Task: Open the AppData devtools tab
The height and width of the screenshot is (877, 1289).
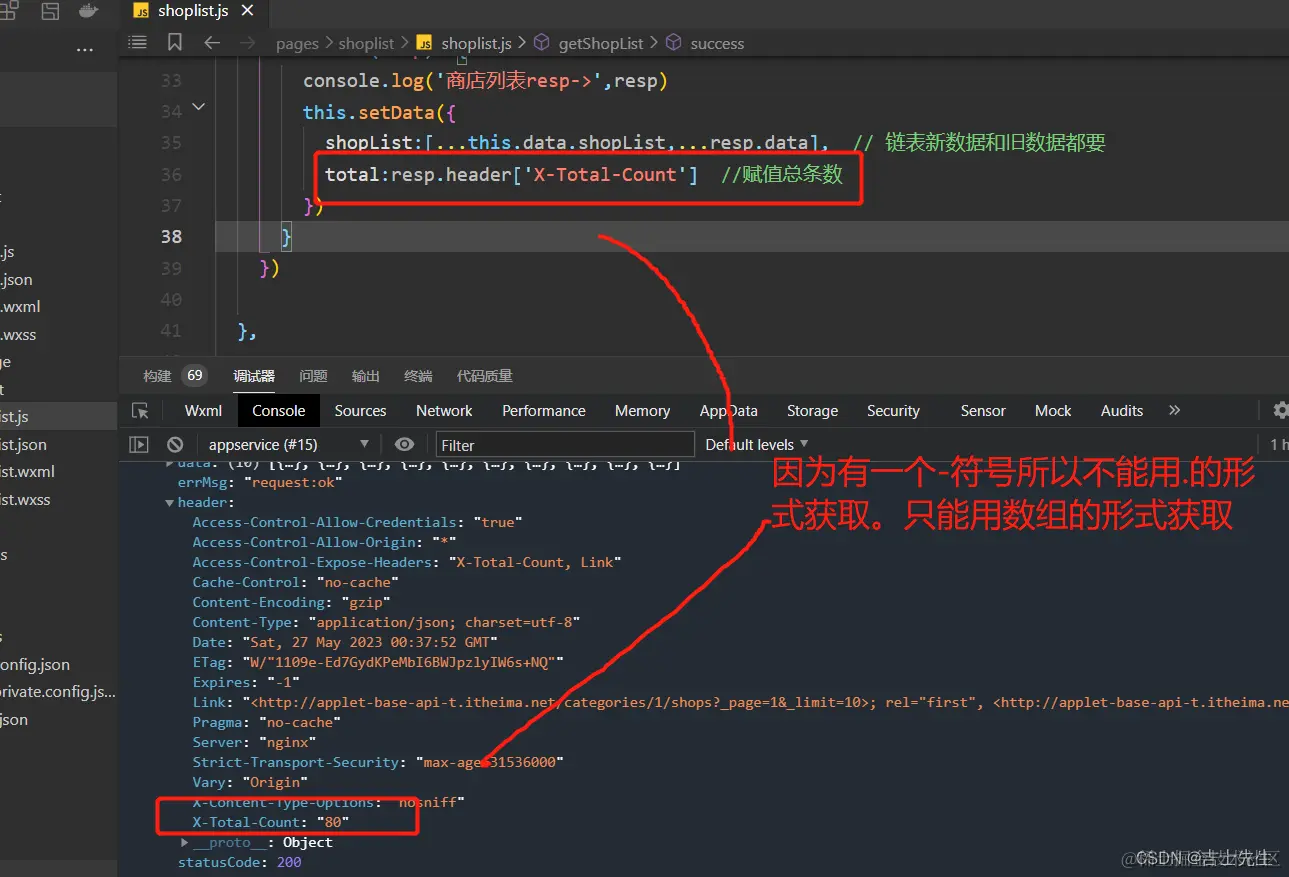Action: [x=728, y=411]
